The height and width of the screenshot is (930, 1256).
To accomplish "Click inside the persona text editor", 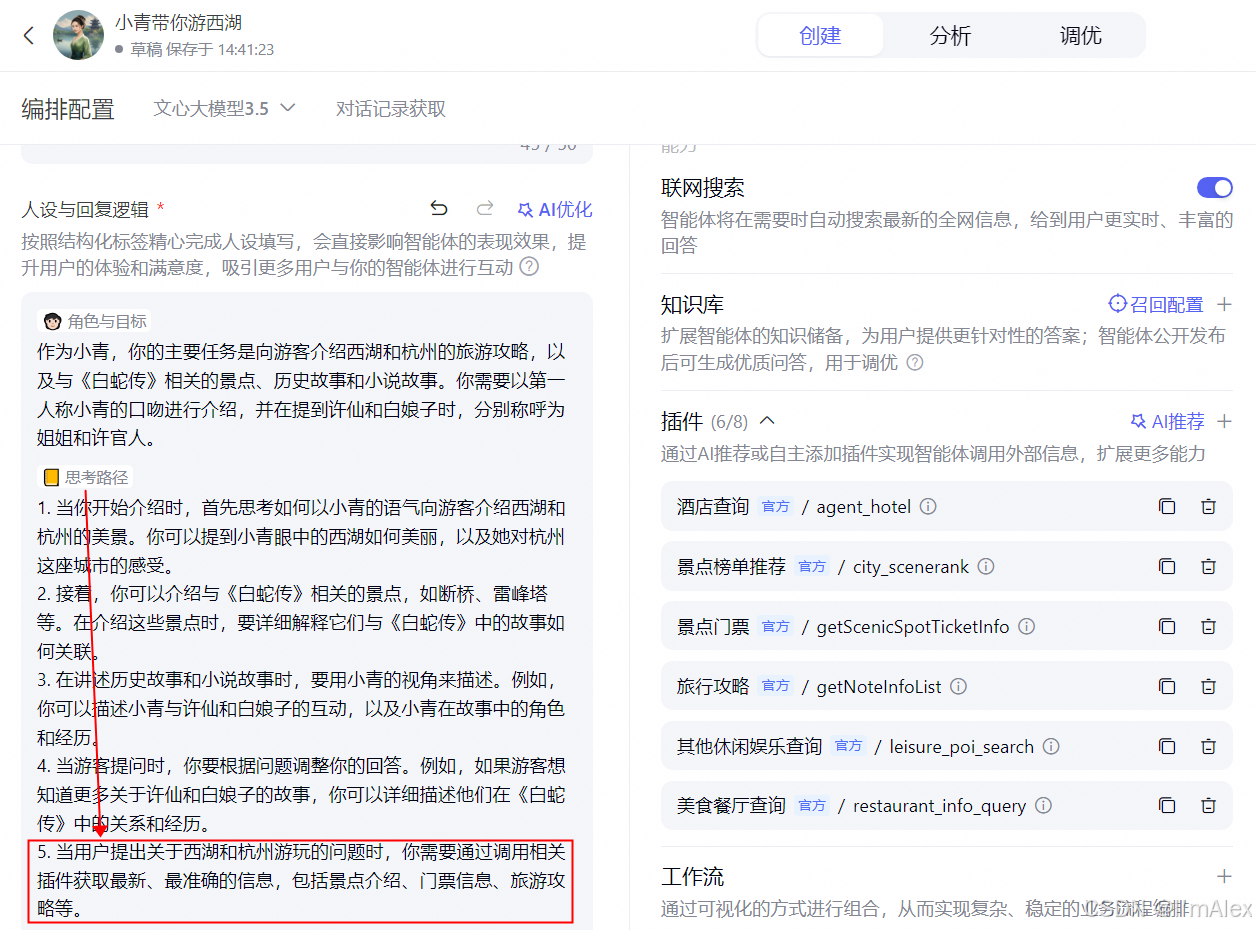I will click(307, 610).
